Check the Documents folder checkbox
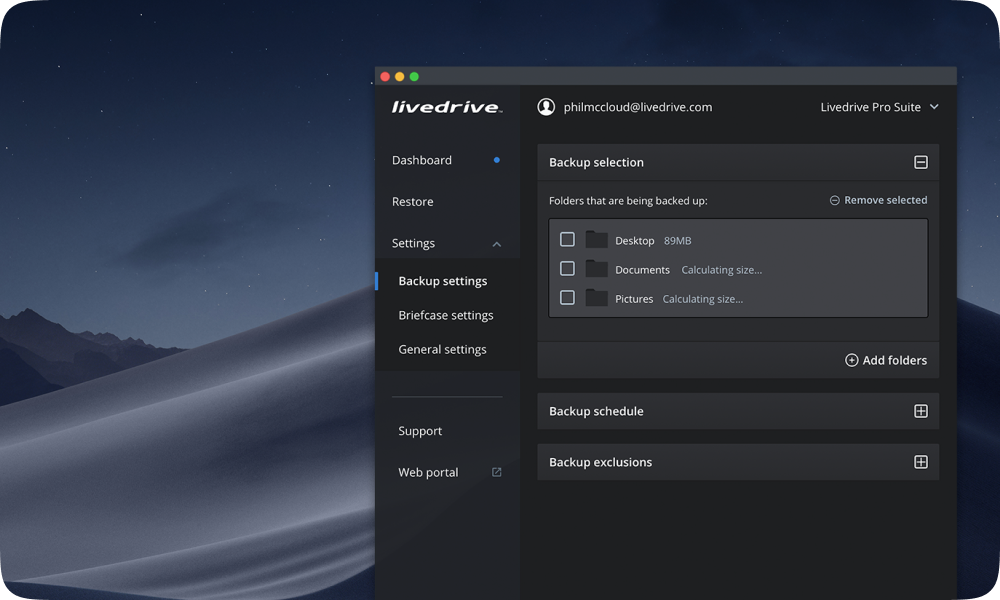The width and height of the screenshot is (1000, 600). pos(567,268)
